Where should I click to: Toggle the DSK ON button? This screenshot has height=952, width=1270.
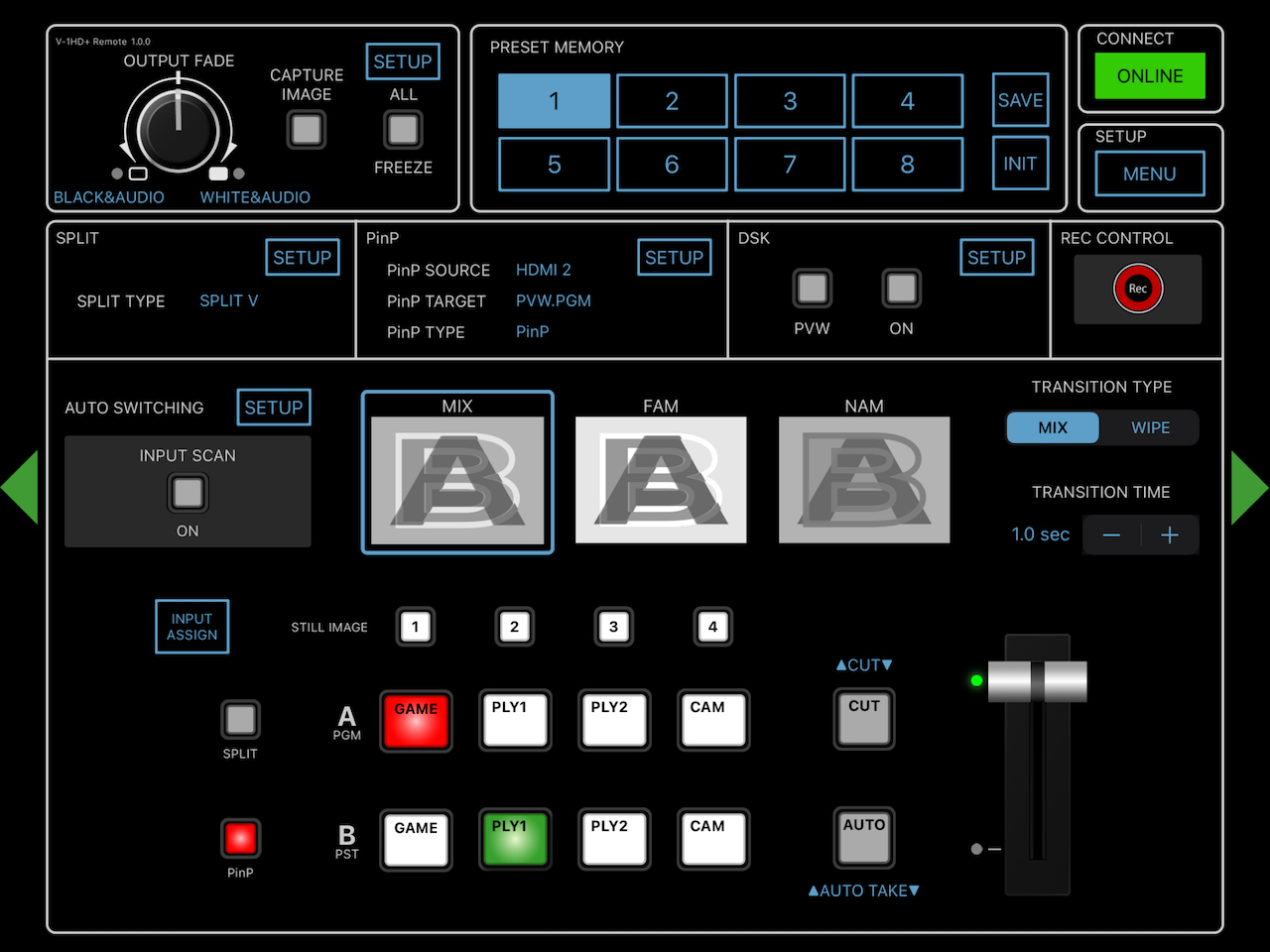coord(901,289)
